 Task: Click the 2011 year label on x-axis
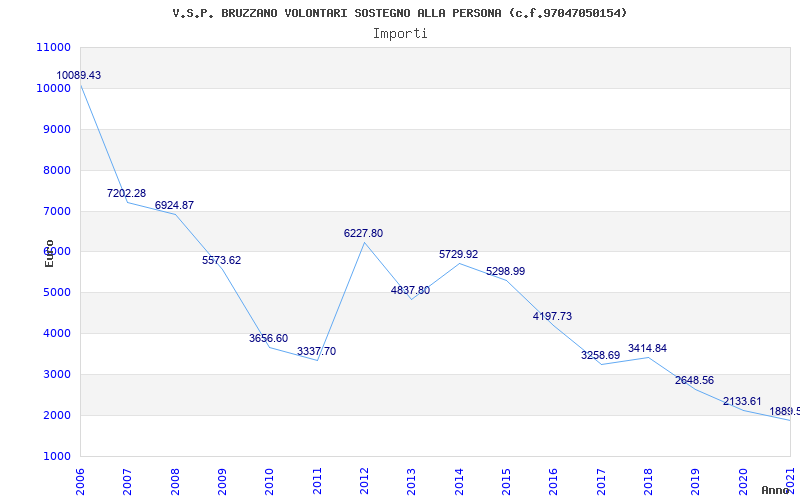[x=317, y=481]
